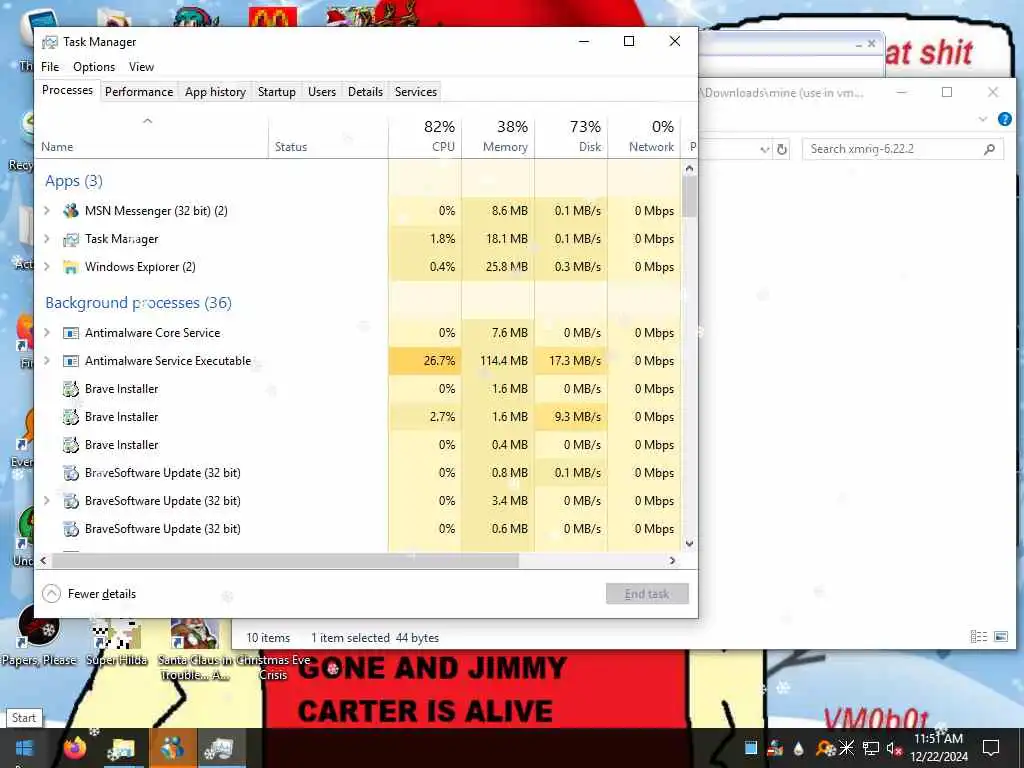Switch to the Services tab
1024x768 pixels.
point(415,91)
